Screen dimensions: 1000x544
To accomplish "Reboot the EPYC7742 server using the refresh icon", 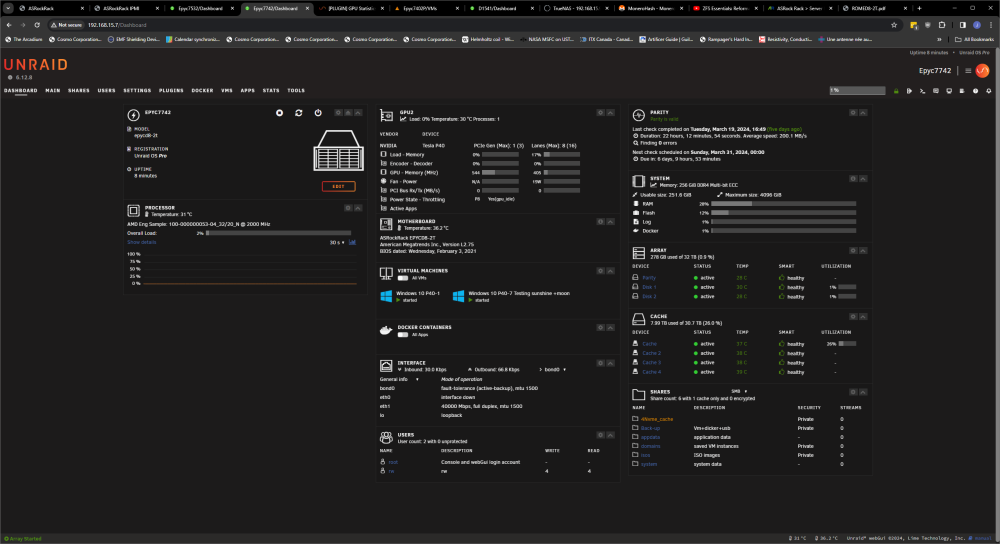I will point(298,113).
